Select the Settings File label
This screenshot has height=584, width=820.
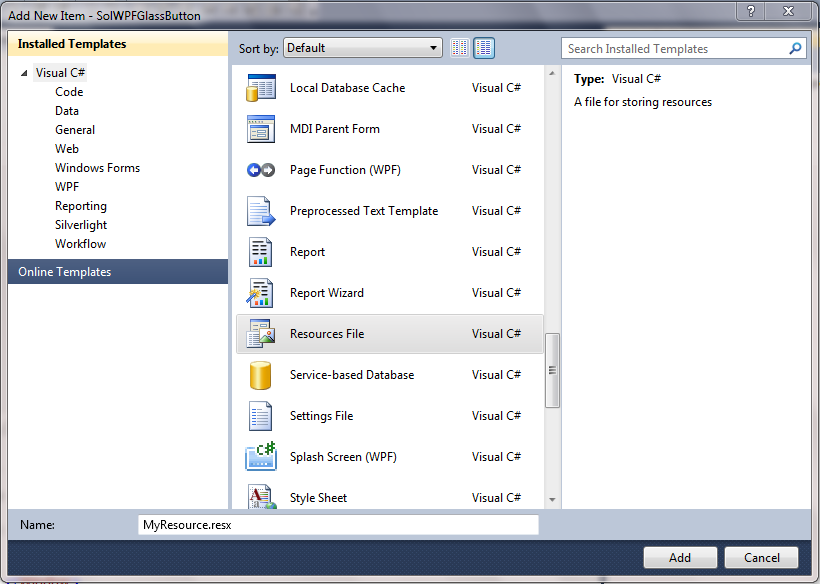click(322, 416)
